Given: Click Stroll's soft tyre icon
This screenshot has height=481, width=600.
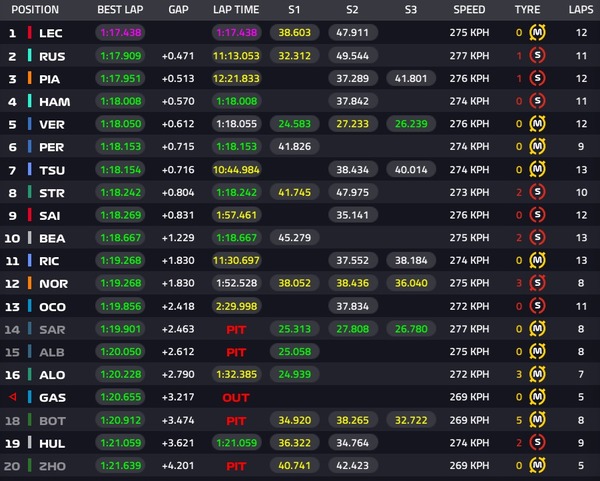Looking at the screenshot, I should 540,192.
